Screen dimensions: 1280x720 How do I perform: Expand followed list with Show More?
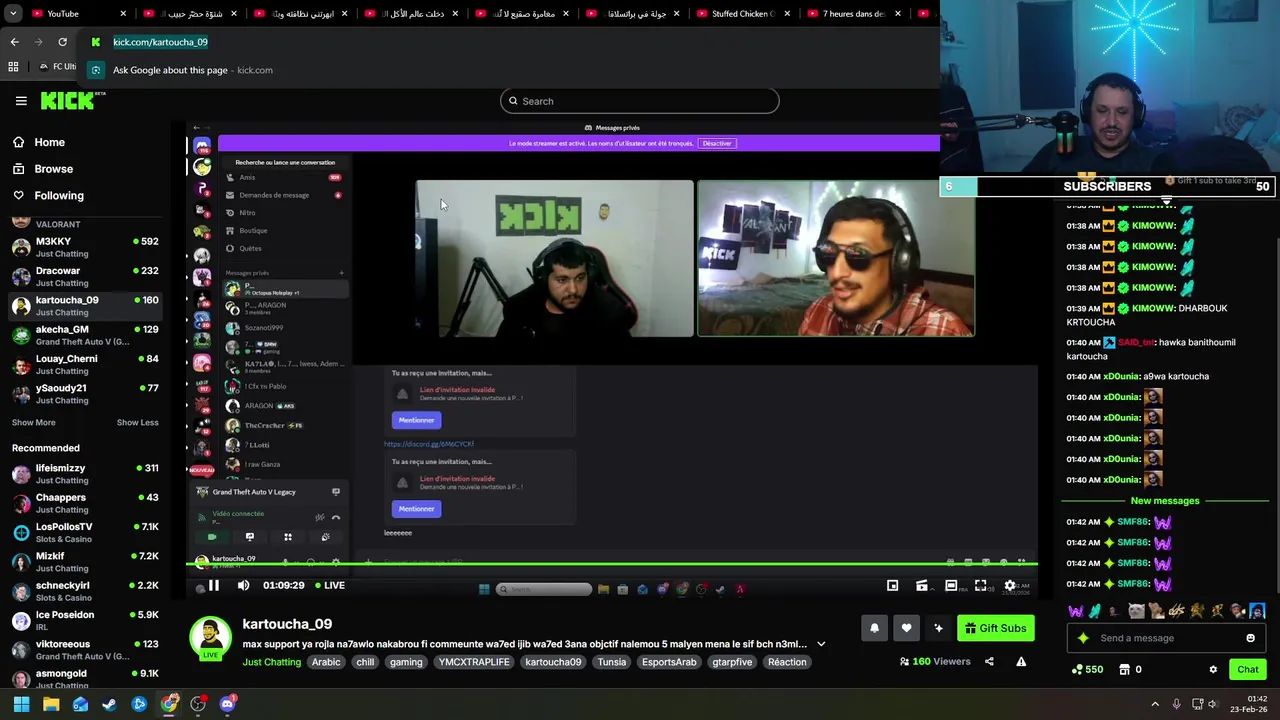click(x=33, y=422)
